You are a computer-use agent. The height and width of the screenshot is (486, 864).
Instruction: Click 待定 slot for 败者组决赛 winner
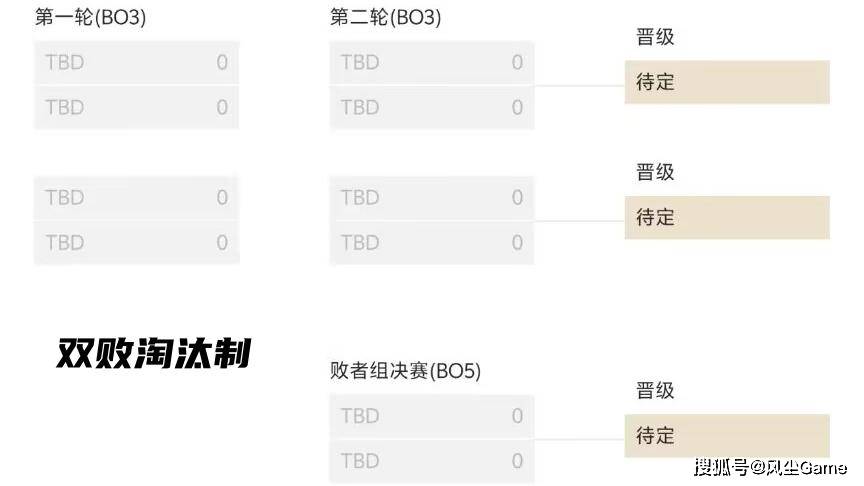(727, 436)
